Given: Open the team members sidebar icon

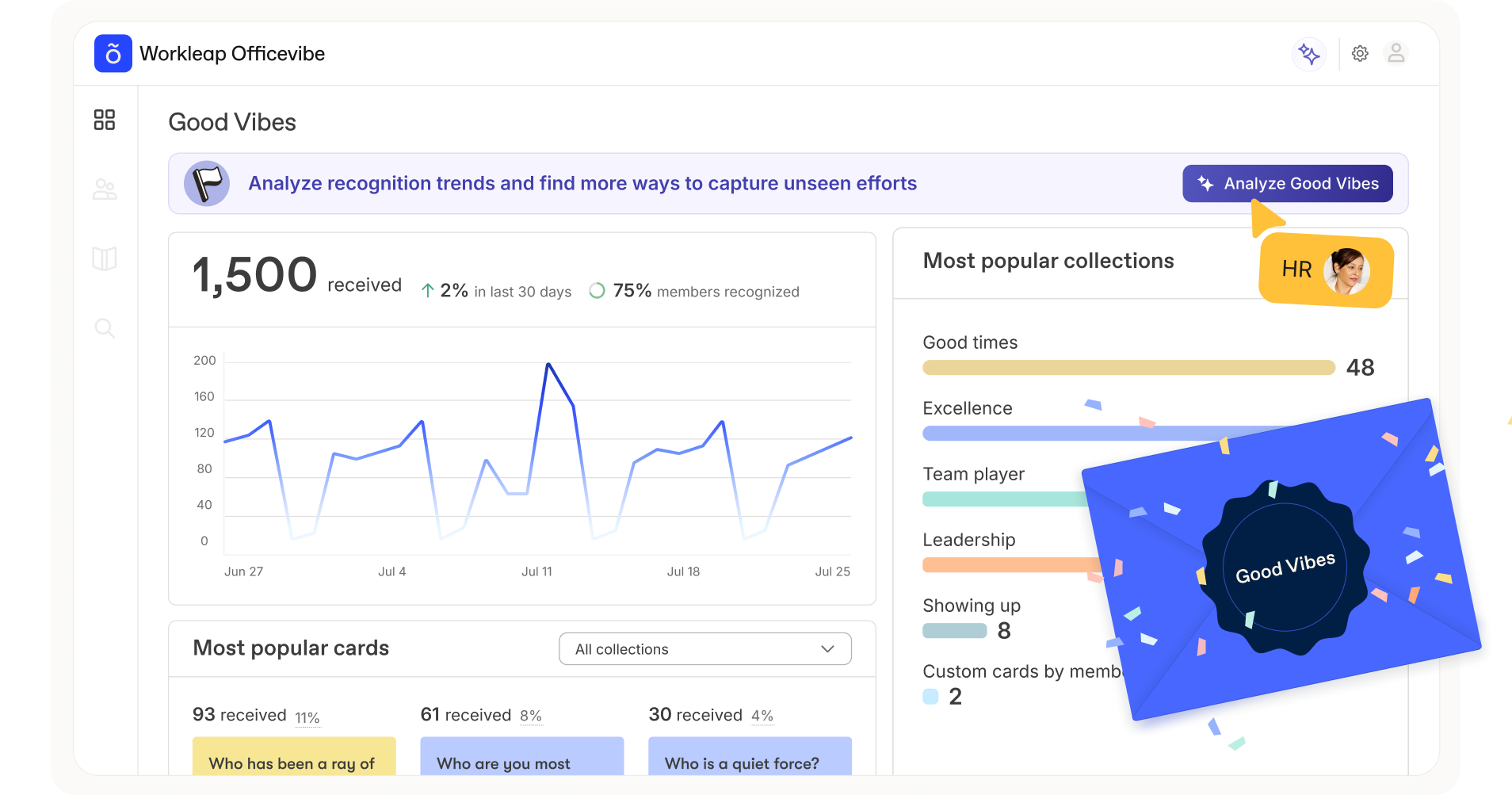Looking at the screenshot, I should [105, 189].
